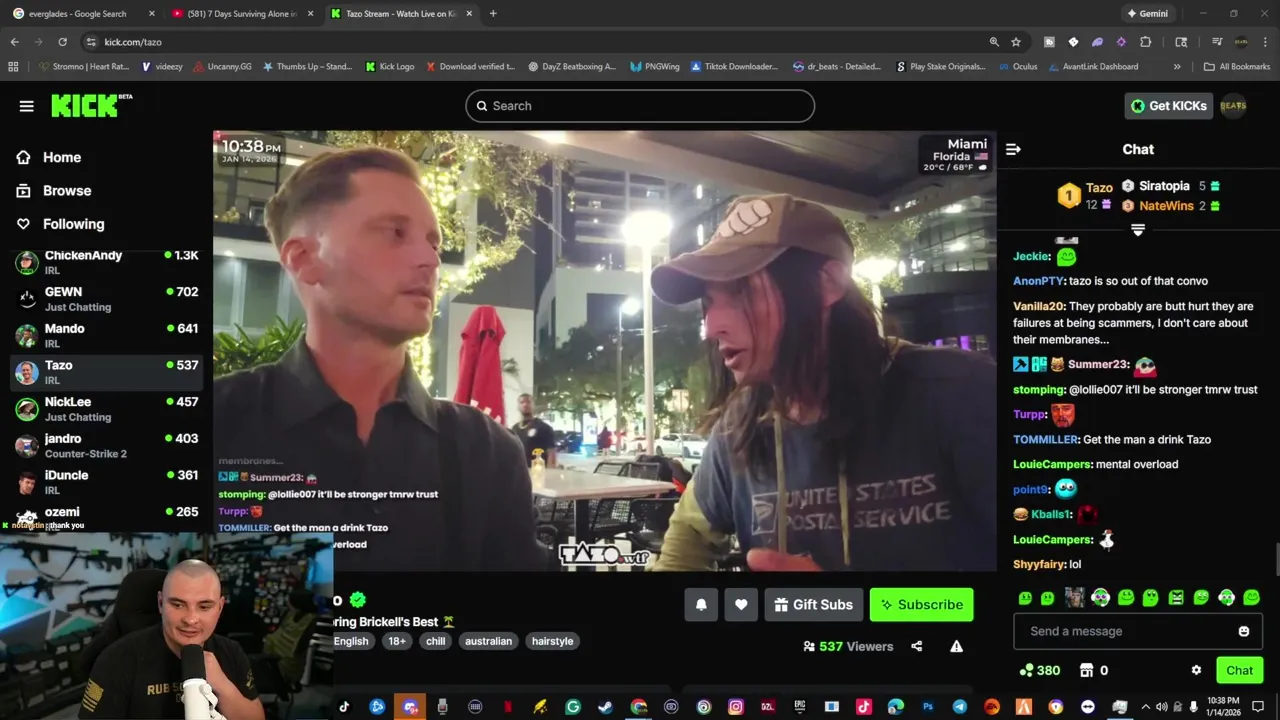Turn on notifications with the bell icon
Viewport: 1280px width, 720px height.
[701, 605]
